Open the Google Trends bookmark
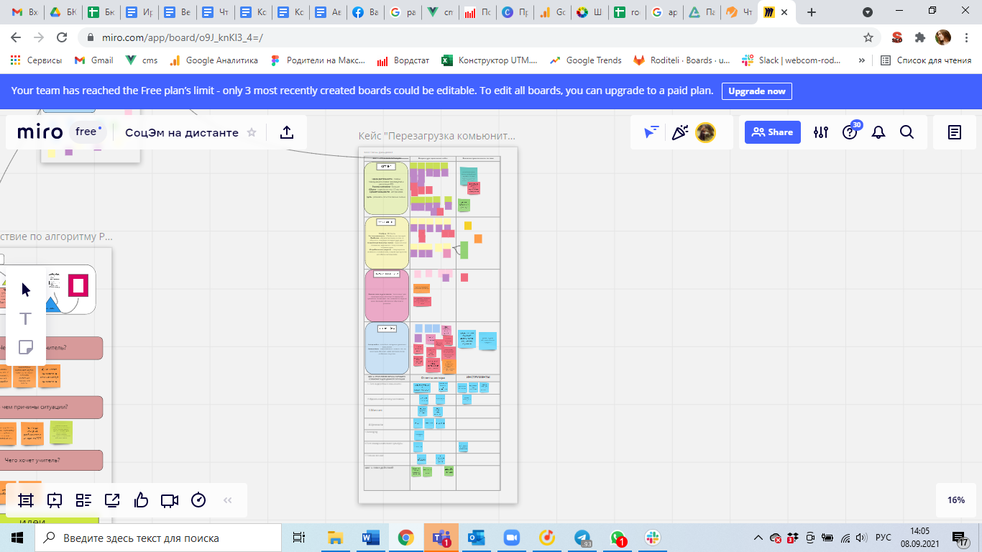The image size is (982, 552). click(x=586, y=60)
